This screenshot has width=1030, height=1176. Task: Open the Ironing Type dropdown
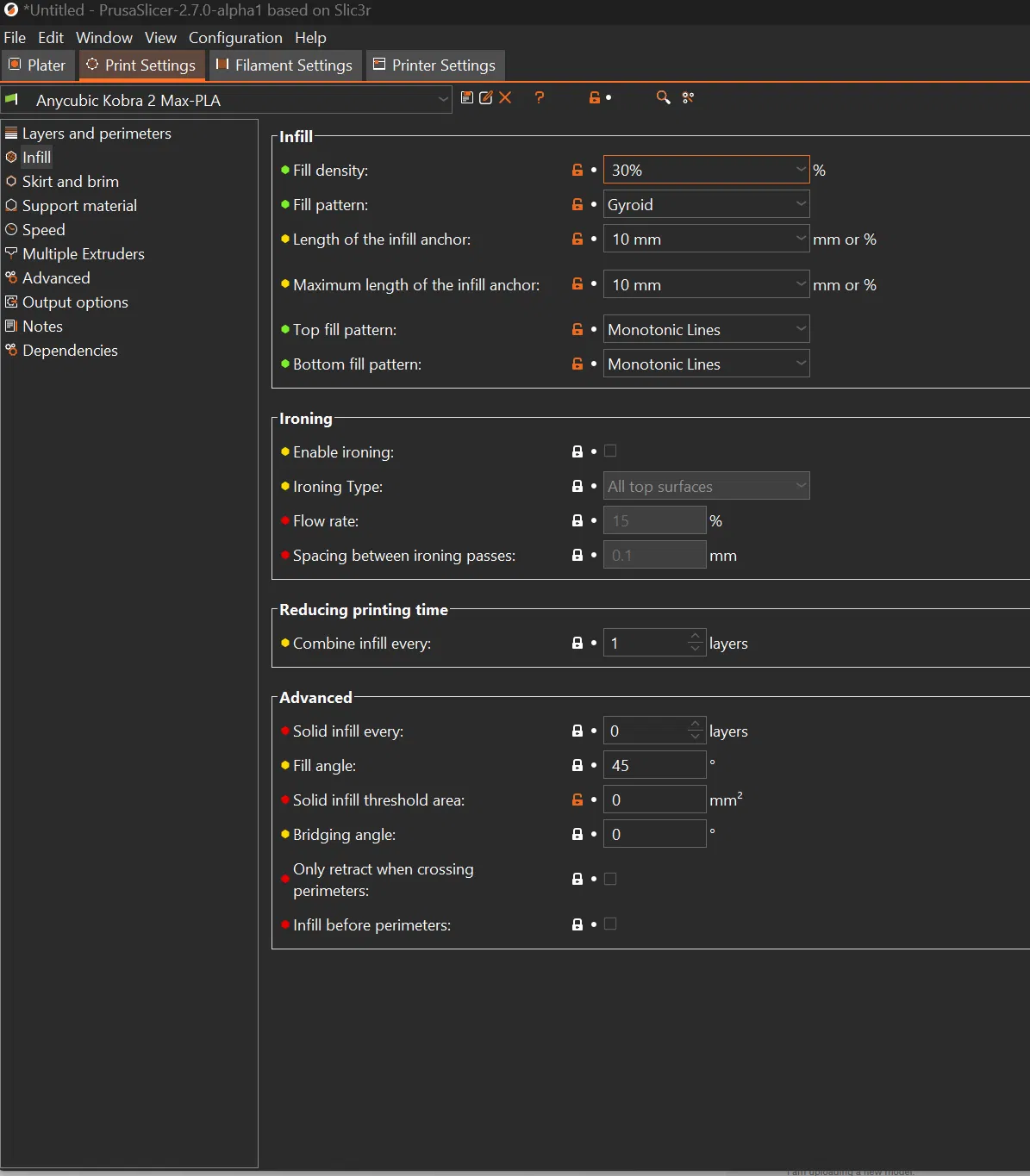point(707,486)
